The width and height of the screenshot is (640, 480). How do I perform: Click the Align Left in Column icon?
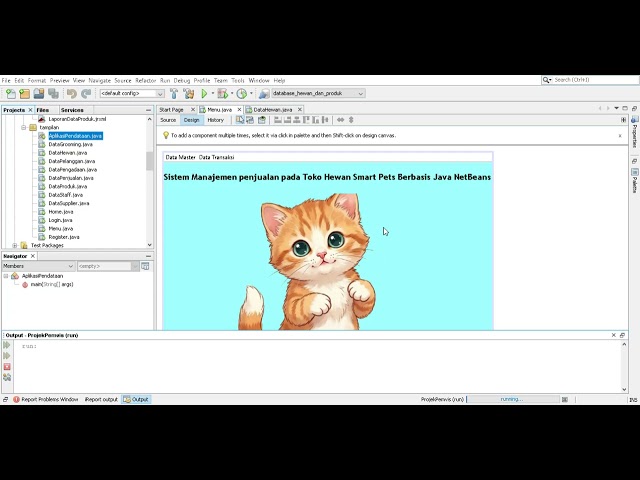tap(278, 120)
